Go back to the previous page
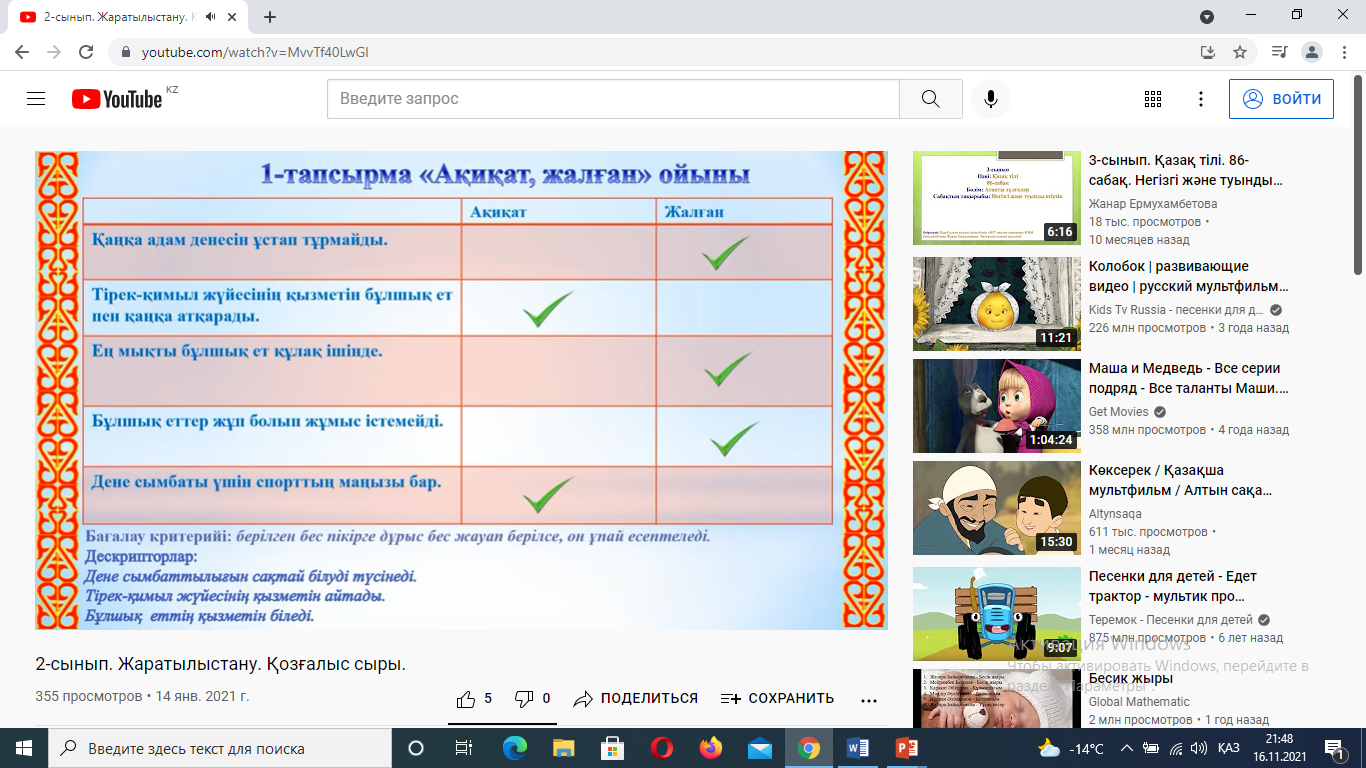 [x=24, y=52]
